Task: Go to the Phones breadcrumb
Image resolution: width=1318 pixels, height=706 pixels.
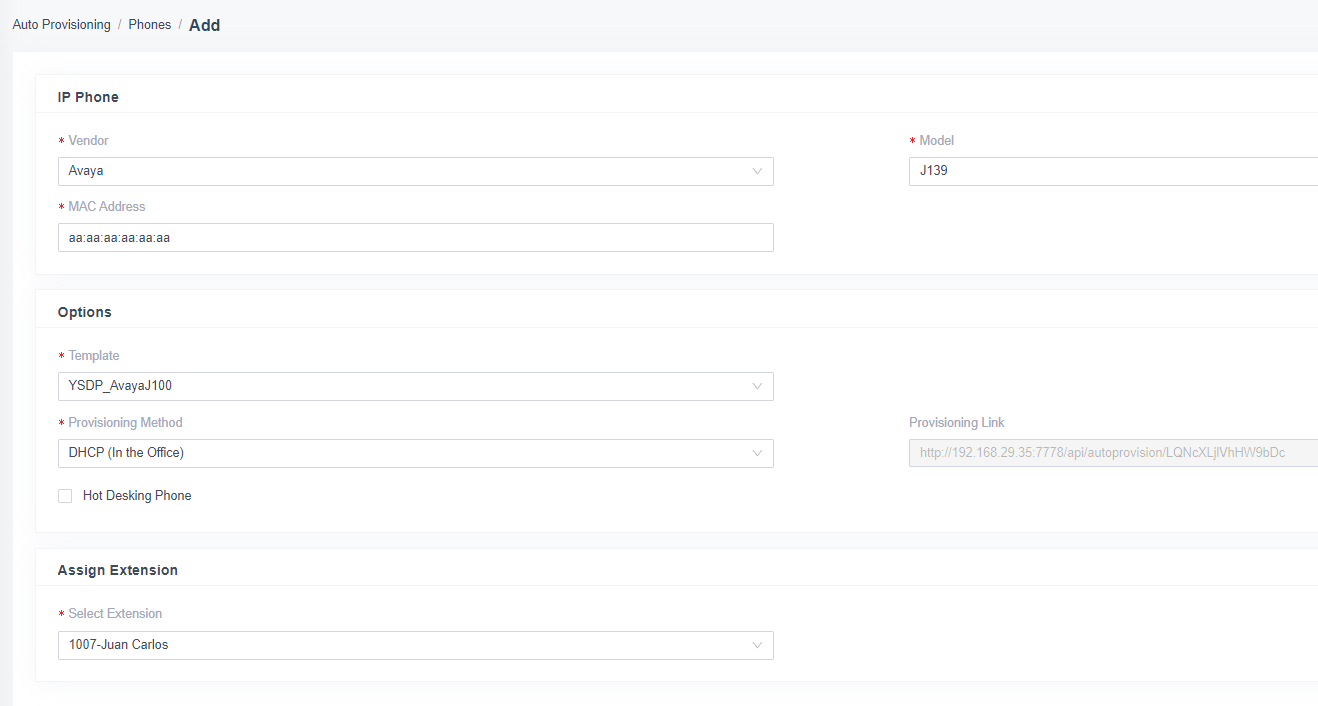Action: [150, 25]
